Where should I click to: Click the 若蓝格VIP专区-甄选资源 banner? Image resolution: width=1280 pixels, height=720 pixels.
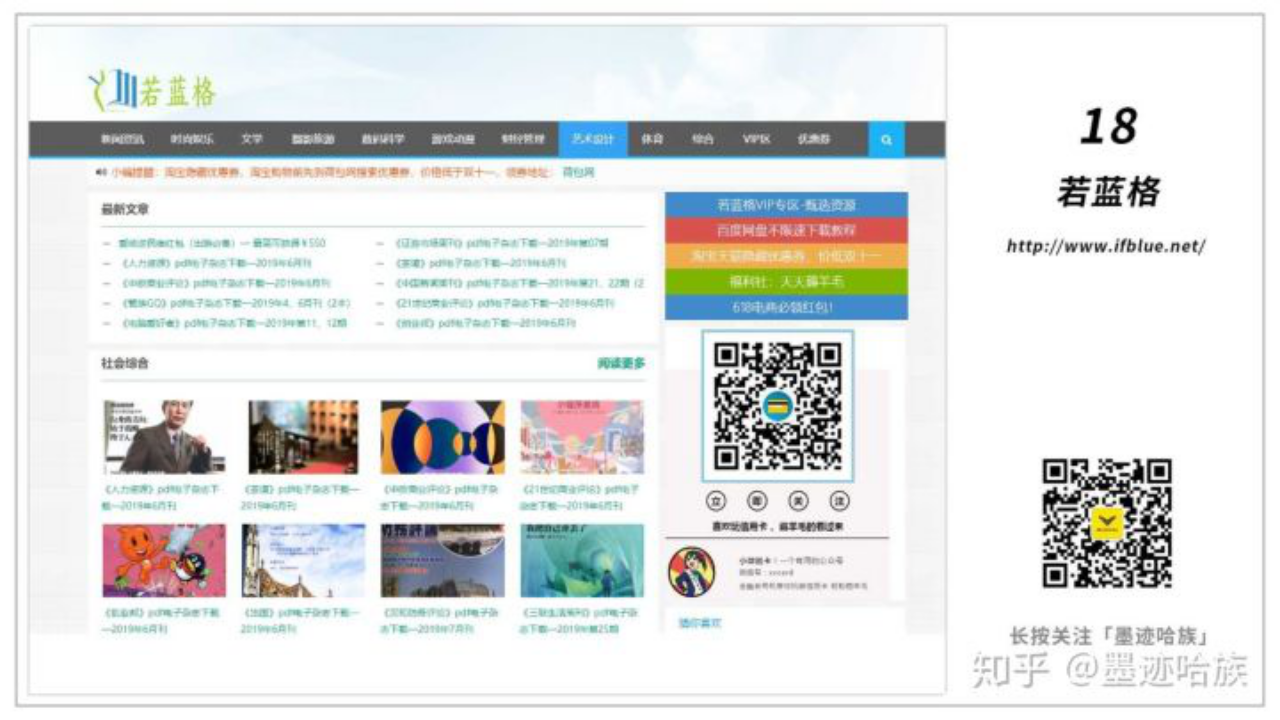click(786, 205)
